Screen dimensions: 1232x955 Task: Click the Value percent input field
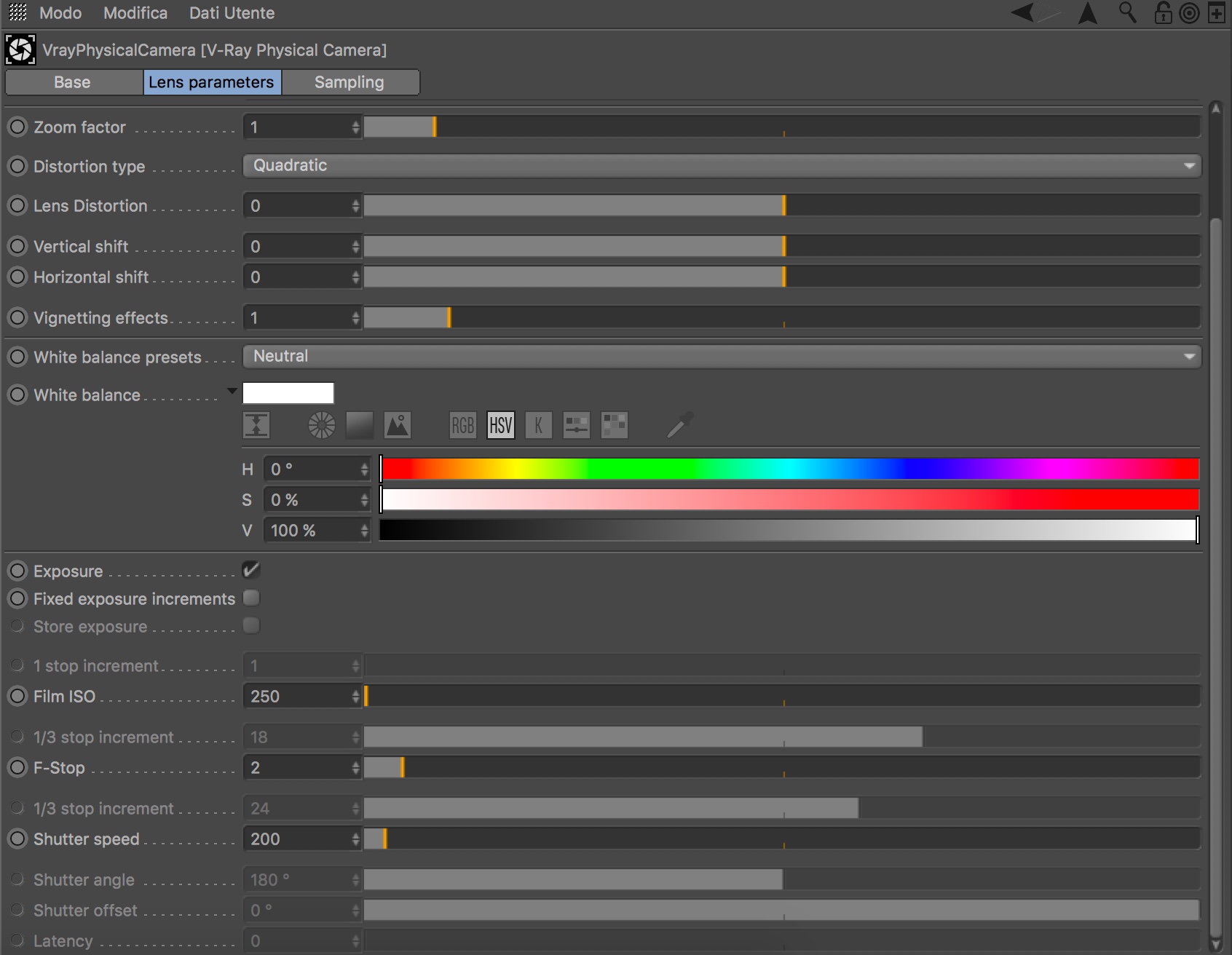point(317,531)
